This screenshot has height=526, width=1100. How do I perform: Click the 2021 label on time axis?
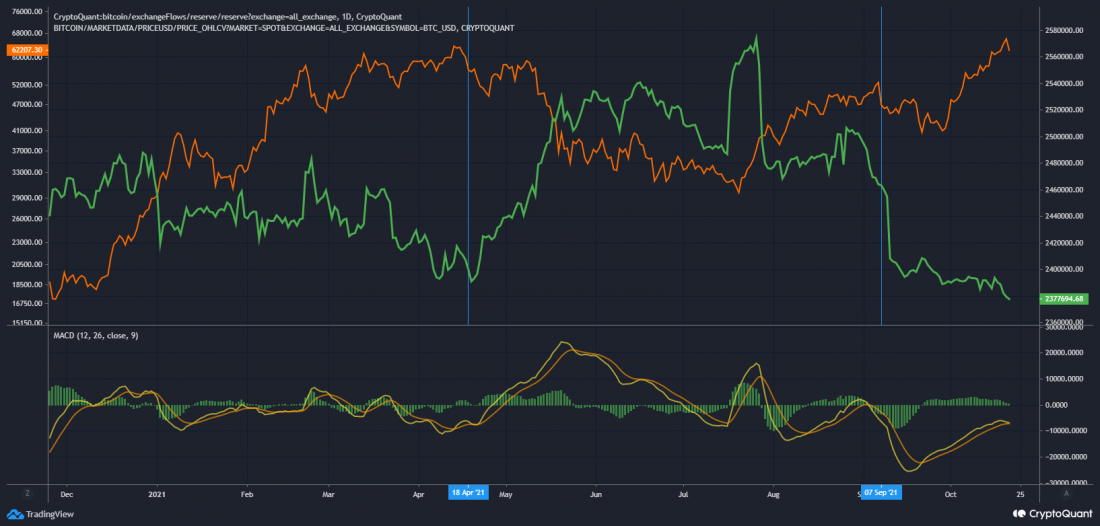pos(155,493)
